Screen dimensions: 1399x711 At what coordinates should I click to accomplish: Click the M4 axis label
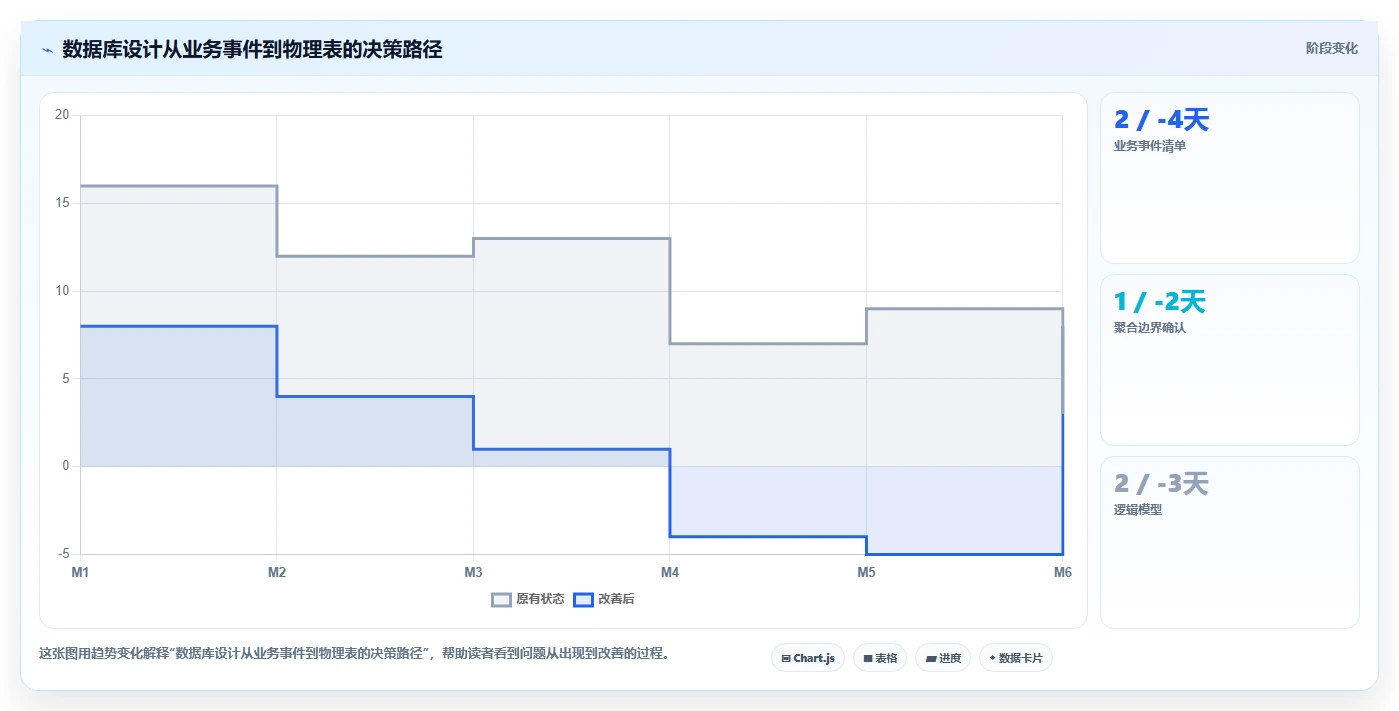[x=670, y=572]
